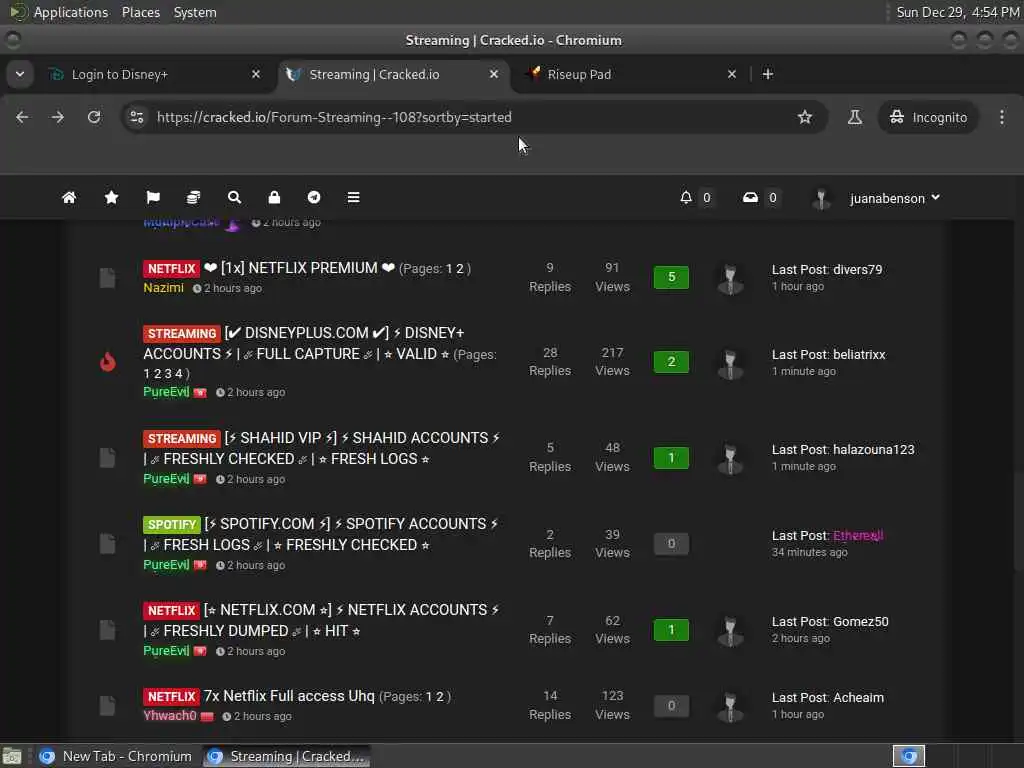Open forum search magnifier icon

coord(234,197)
